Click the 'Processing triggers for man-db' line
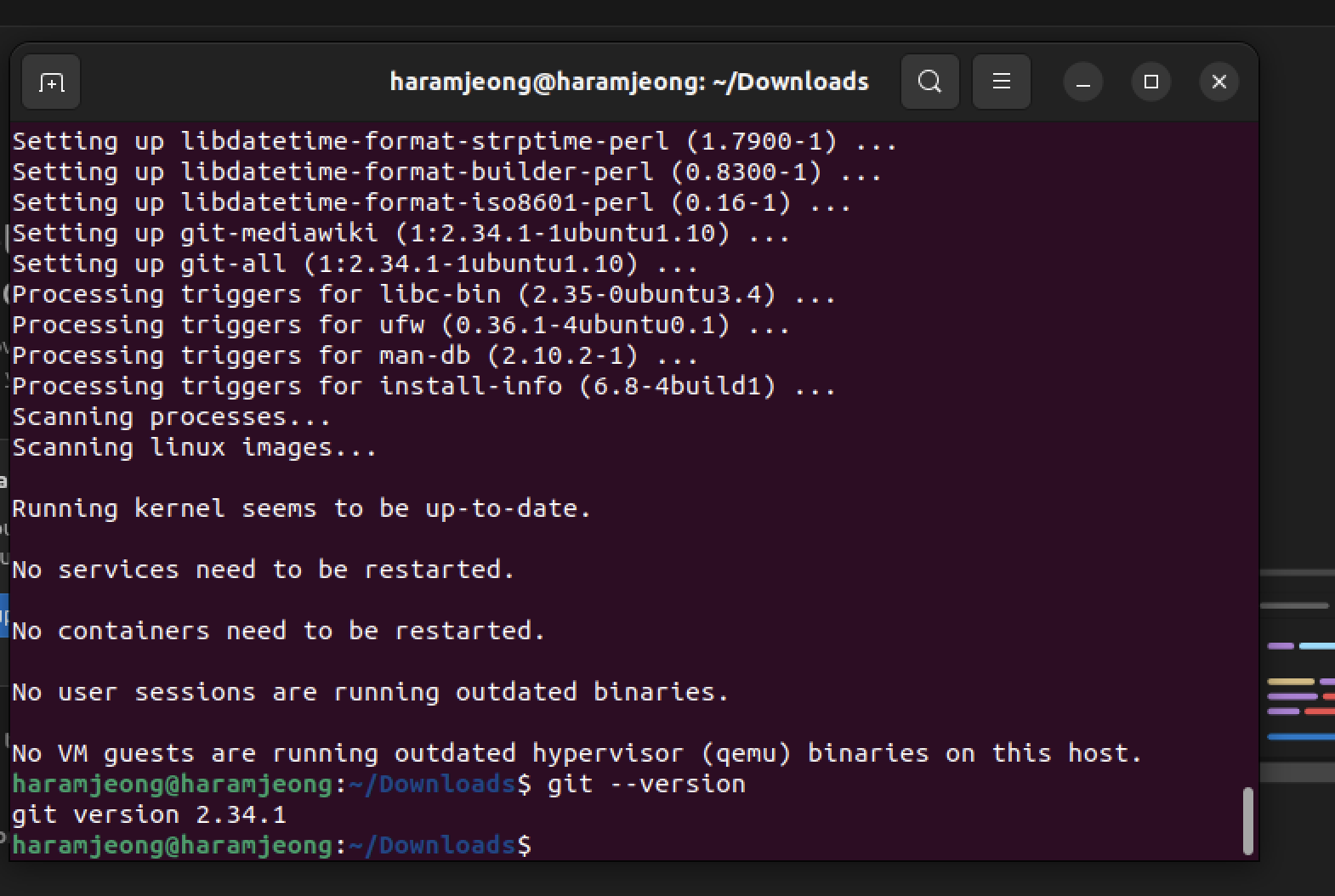 [x=355, y=355]
